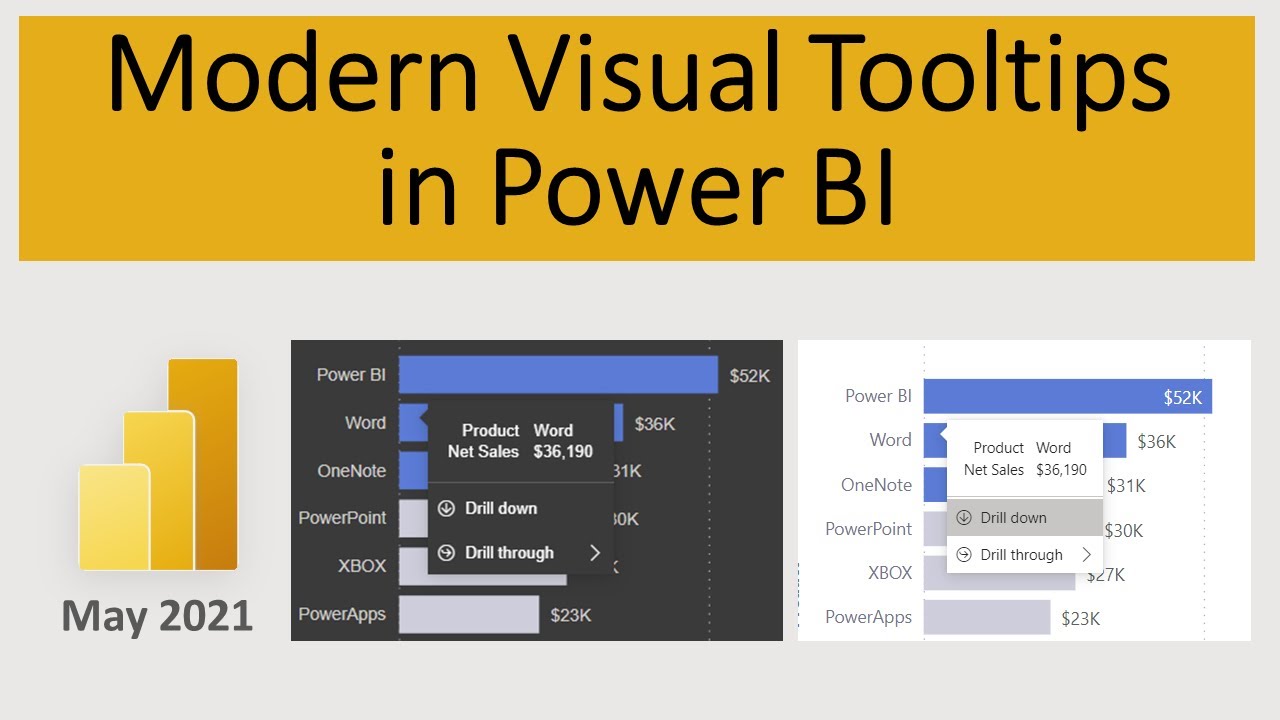Expand Drill through chevron in dark tooltip
Image resolution: width=1280 pixels, height=720 pixels.
[x=595, y=553]
